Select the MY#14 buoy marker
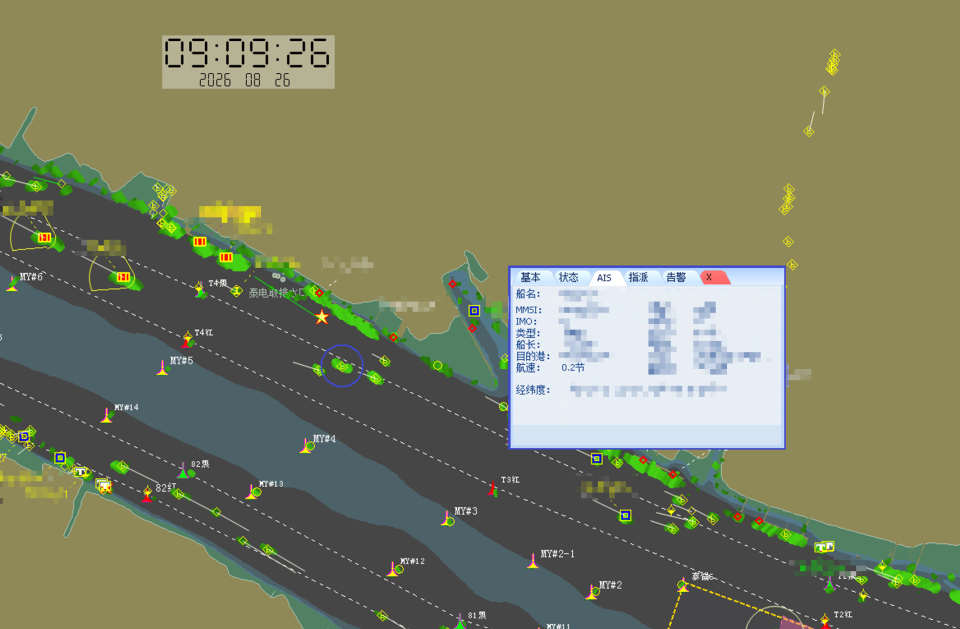 (x=107, y=415)
